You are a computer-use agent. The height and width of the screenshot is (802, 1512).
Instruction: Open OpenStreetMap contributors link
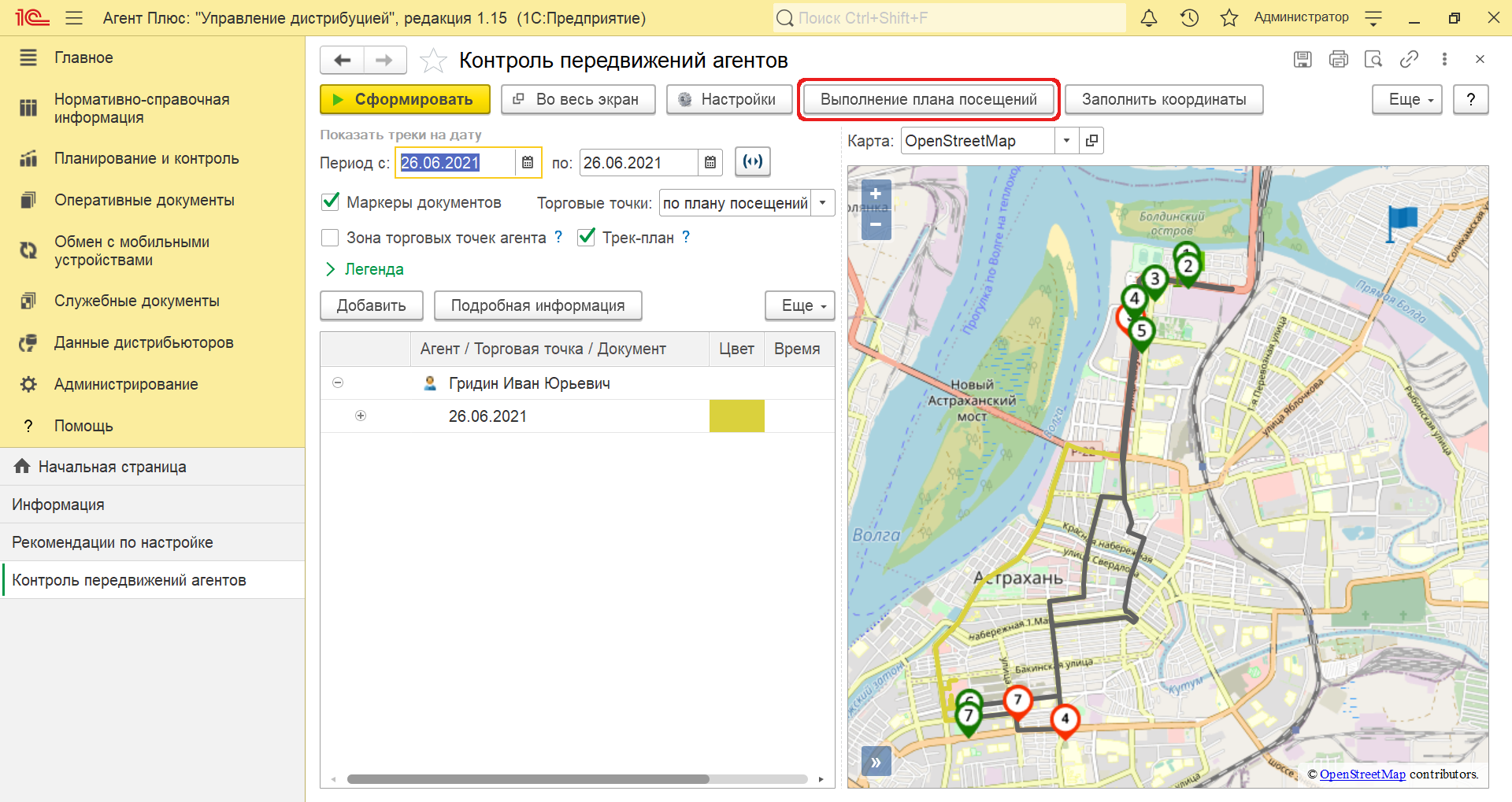click(x=1362, y=774)
